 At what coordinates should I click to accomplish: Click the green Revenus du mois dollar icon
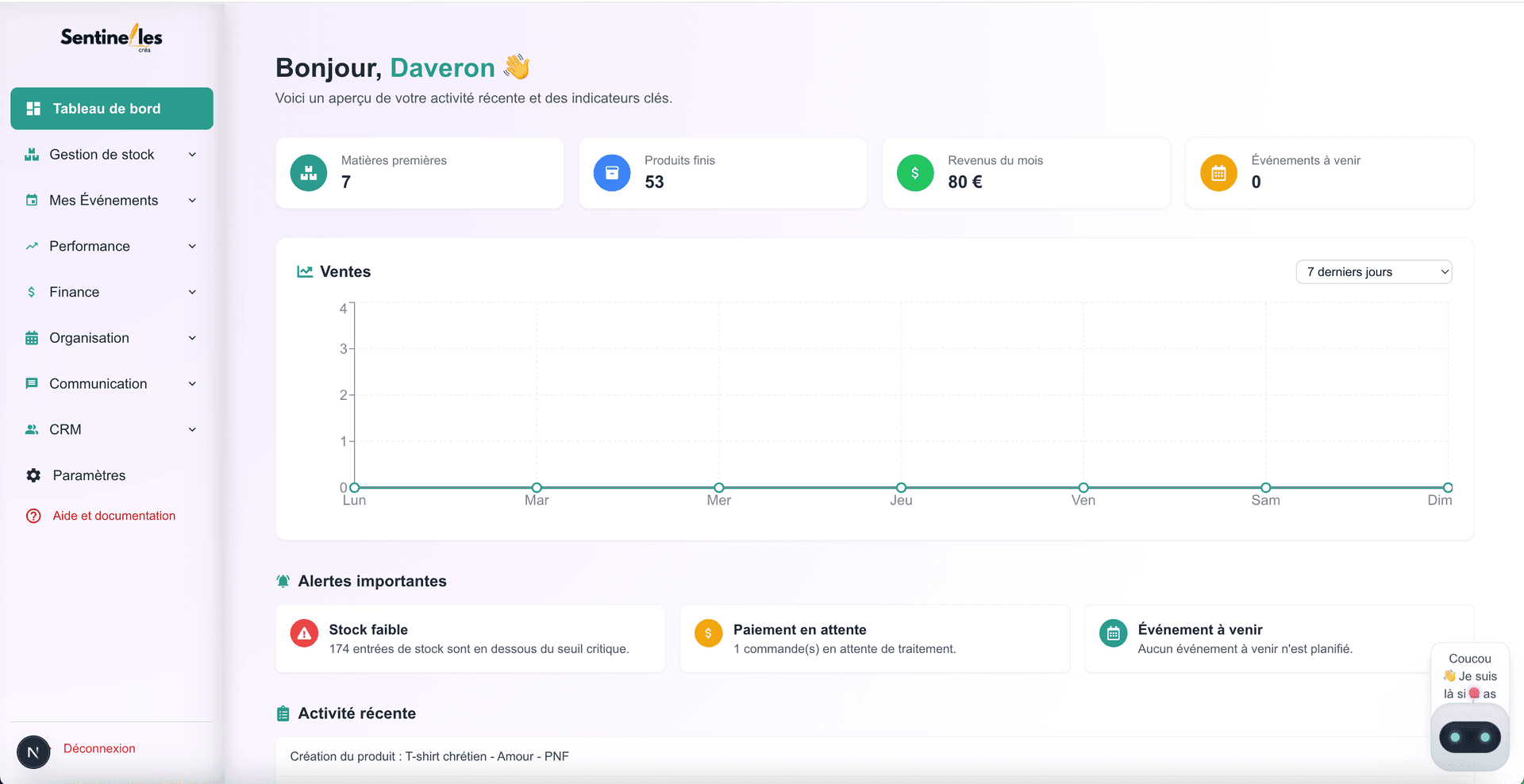point(915,173)
